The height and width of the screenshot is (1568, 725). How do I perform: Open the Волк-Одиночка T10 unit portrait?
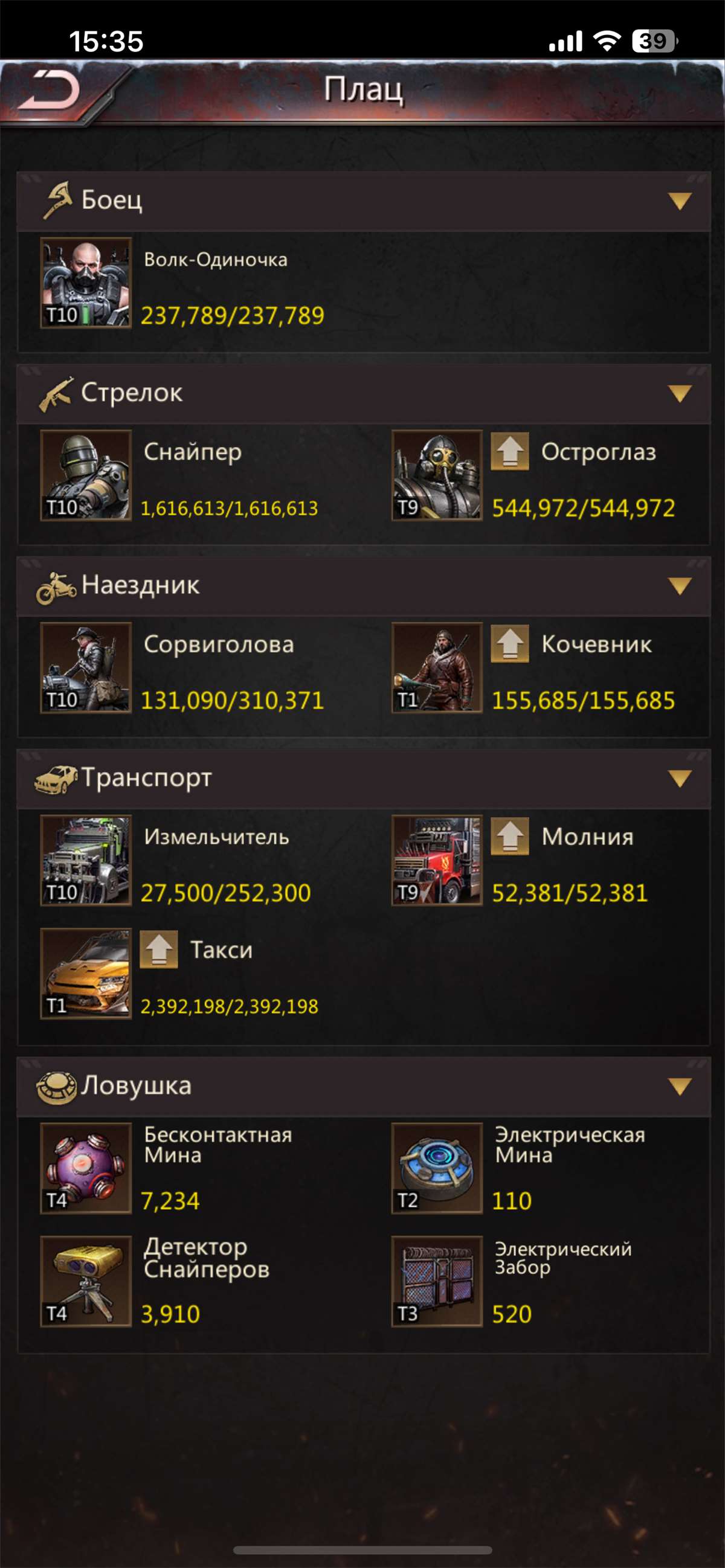point(86,283)
